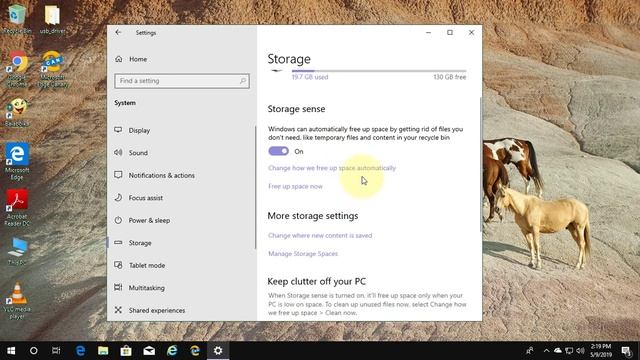Show hidden tray icons chevron
Image resolution: width=640 pixels, height=360 pixels.
point(546,351)
